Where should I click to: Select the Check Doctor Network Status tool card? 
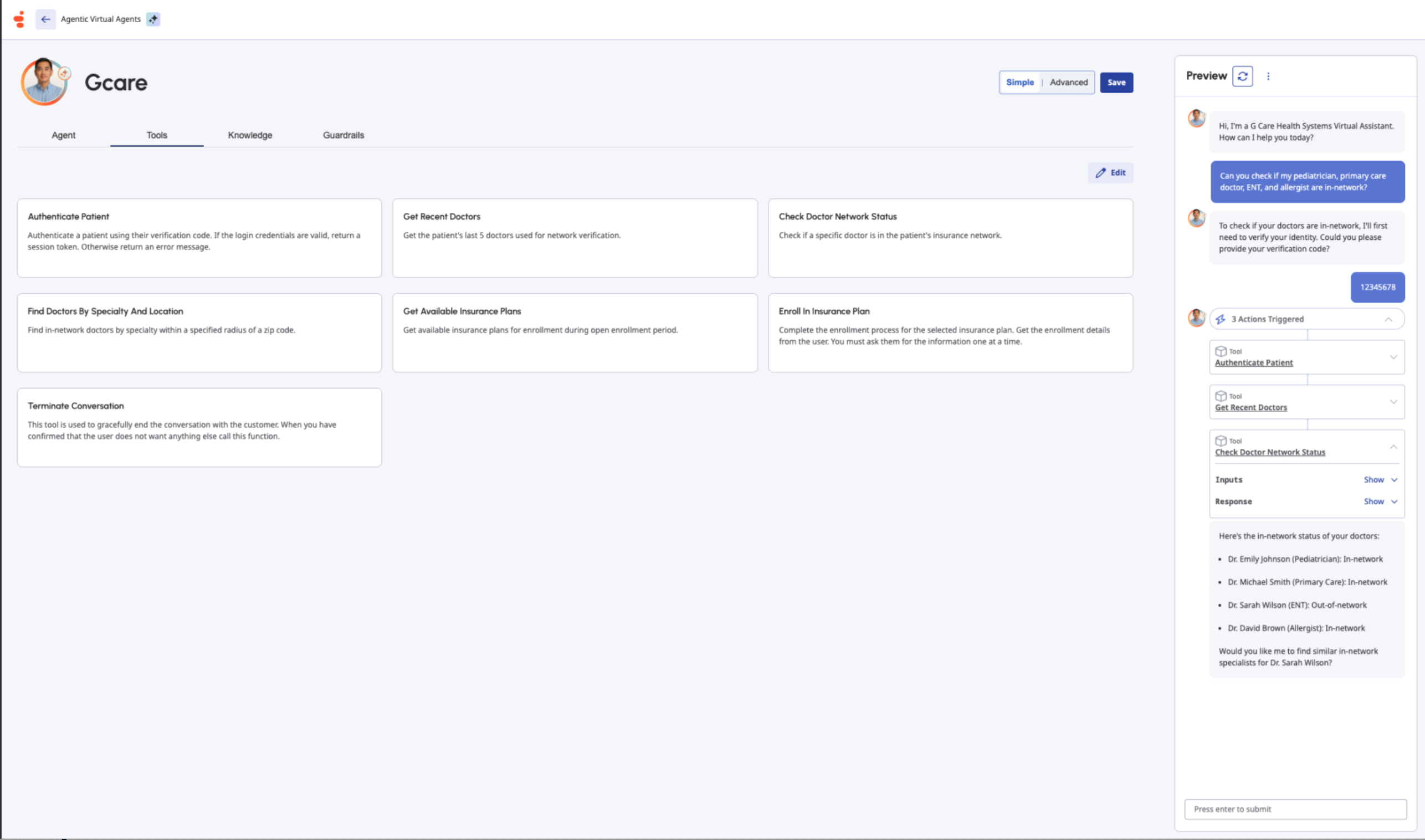click(x=950, y=238)
